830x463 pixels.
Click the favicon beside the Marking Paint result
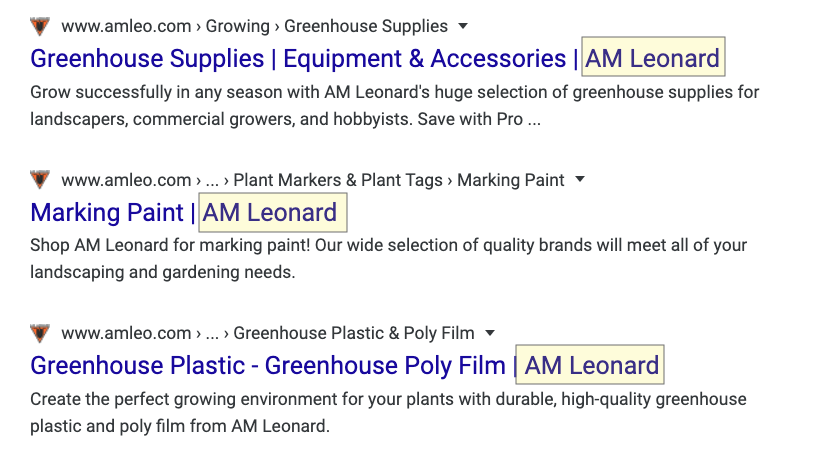coord(40,180)
